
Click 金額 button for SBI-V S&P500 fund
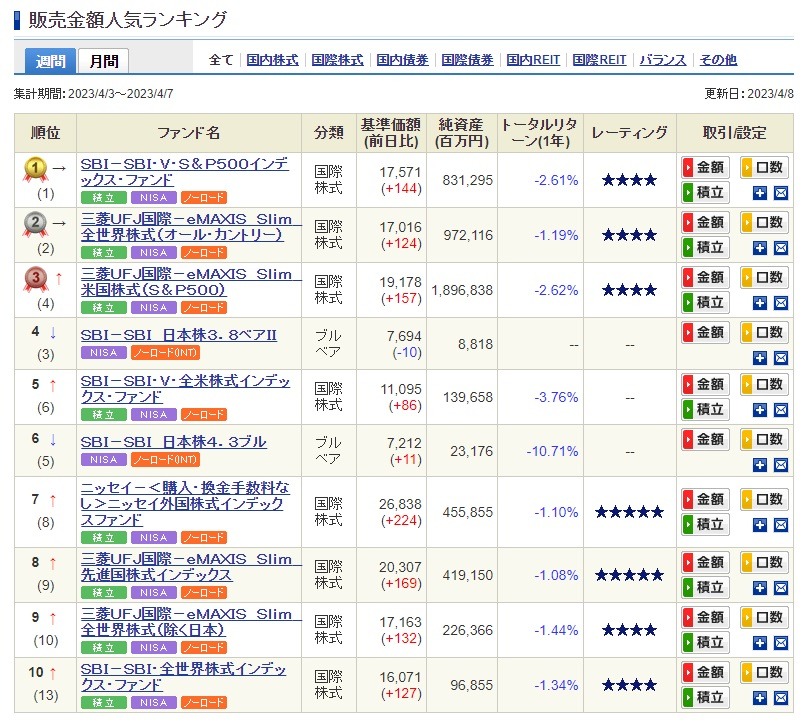(705, 168)
